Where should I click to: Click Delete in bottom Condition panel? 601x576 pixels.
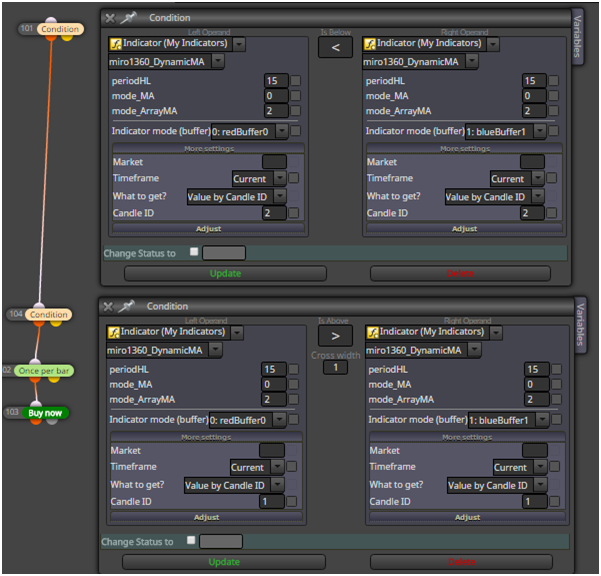point(461,562)
